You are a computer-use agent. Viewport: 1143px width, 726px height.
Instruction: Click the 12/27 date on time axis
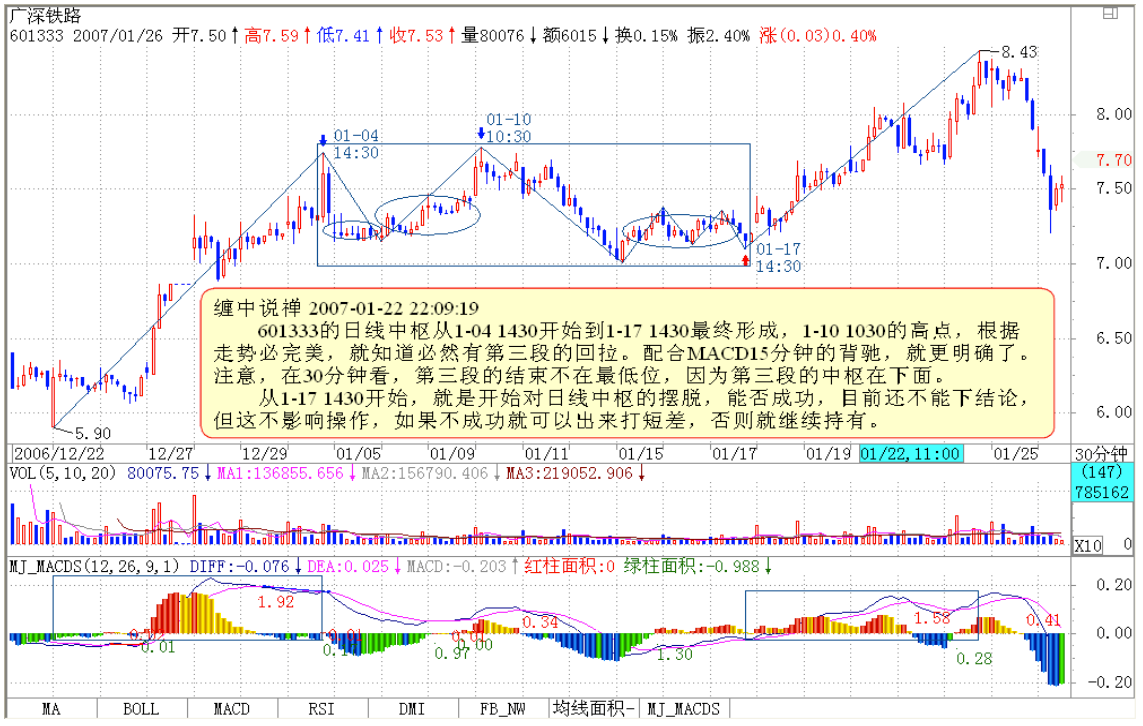(171, 454)
